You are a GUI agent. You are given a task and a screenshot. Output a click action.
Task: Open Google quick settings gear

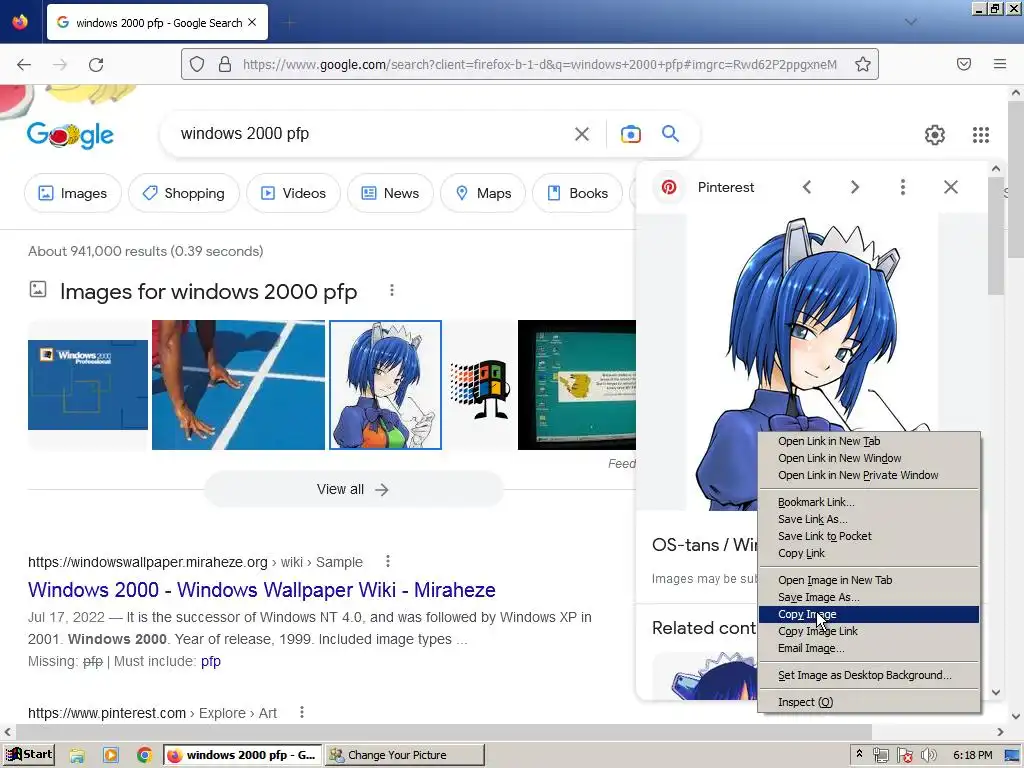click(x=935, y=135)
